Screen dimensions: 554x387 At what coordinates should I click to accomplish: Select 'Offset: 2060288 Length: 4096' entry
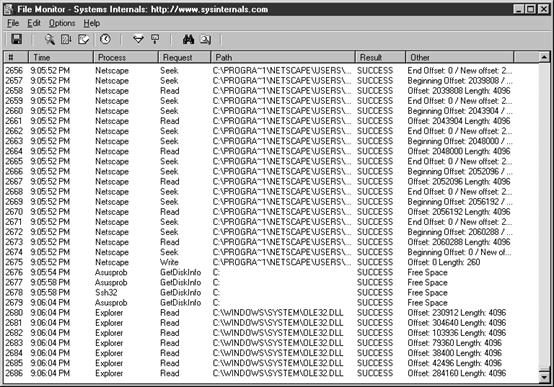(459, 242)
